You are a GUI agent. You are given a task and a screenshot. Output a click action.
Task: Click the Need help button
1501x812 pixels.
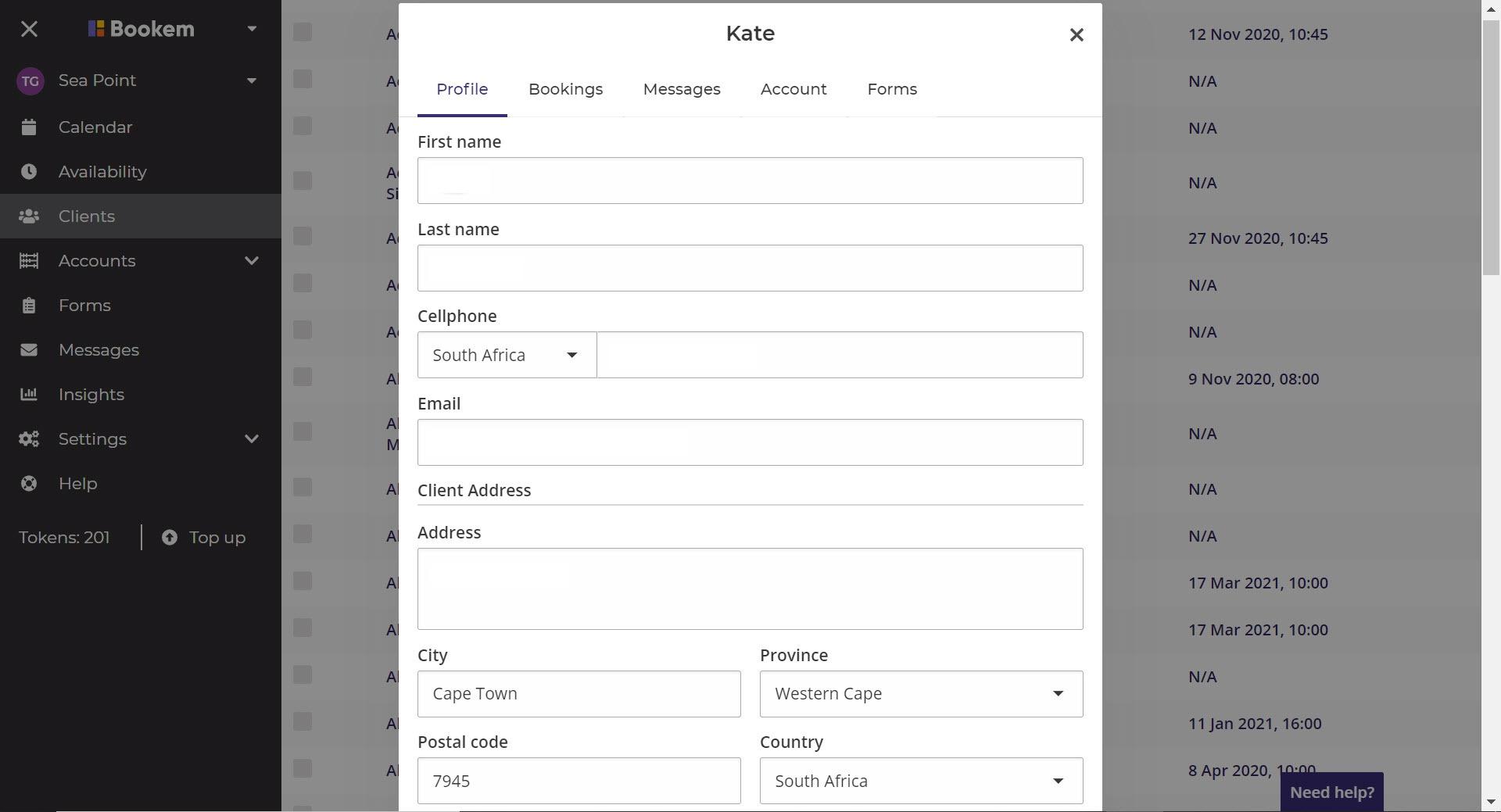point(1331,791)
